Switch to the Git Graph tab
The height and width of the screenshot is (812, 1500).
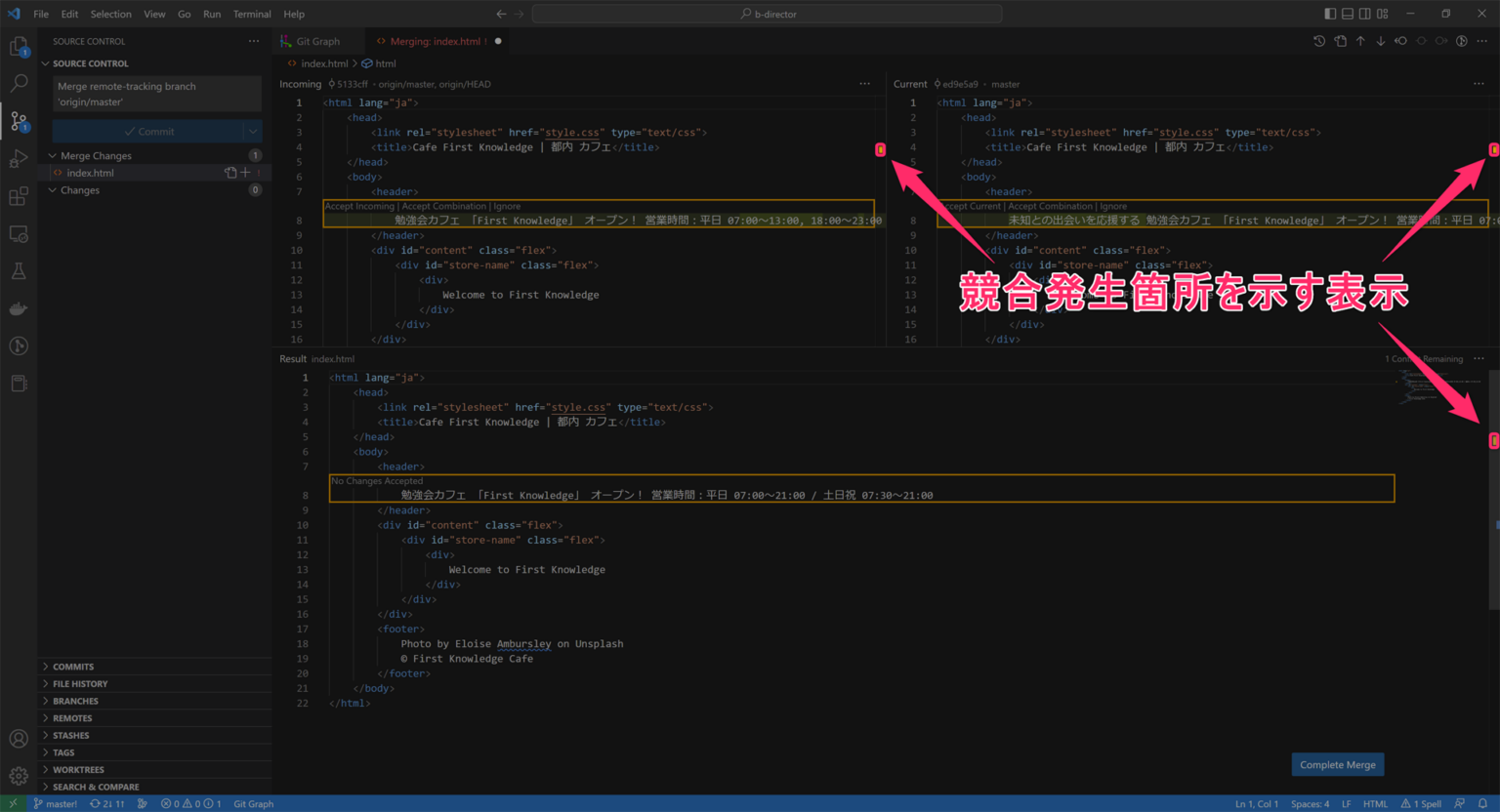[x=318, y=41]
